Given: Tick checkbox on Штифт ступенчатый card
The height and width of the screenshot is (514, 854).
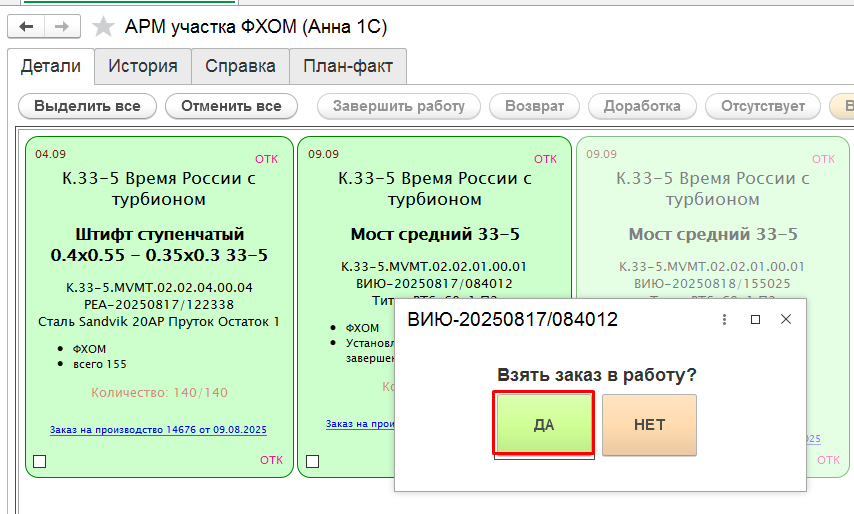Looking at the screenshot, I should (x=40, y=462).
